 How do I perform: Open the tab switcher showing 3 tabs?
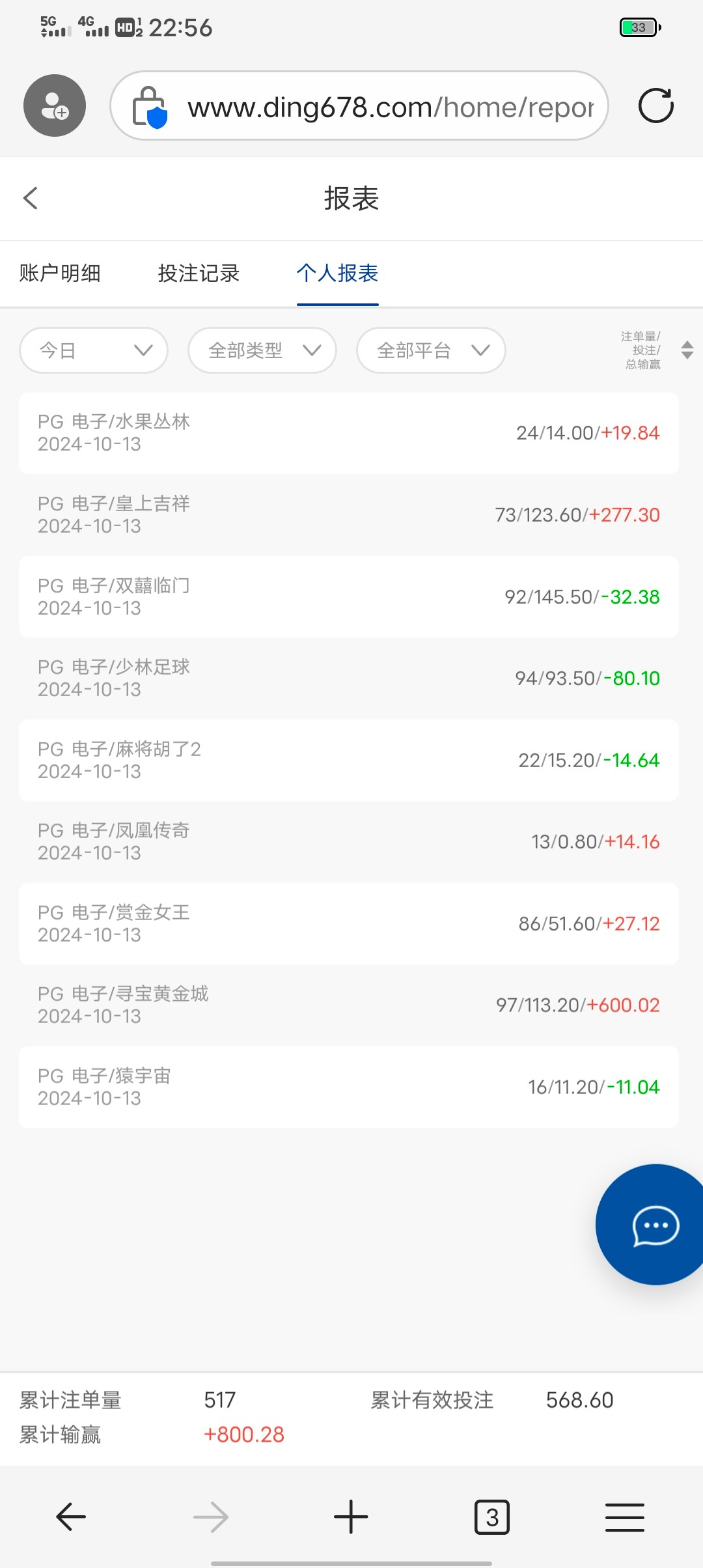491,1517
